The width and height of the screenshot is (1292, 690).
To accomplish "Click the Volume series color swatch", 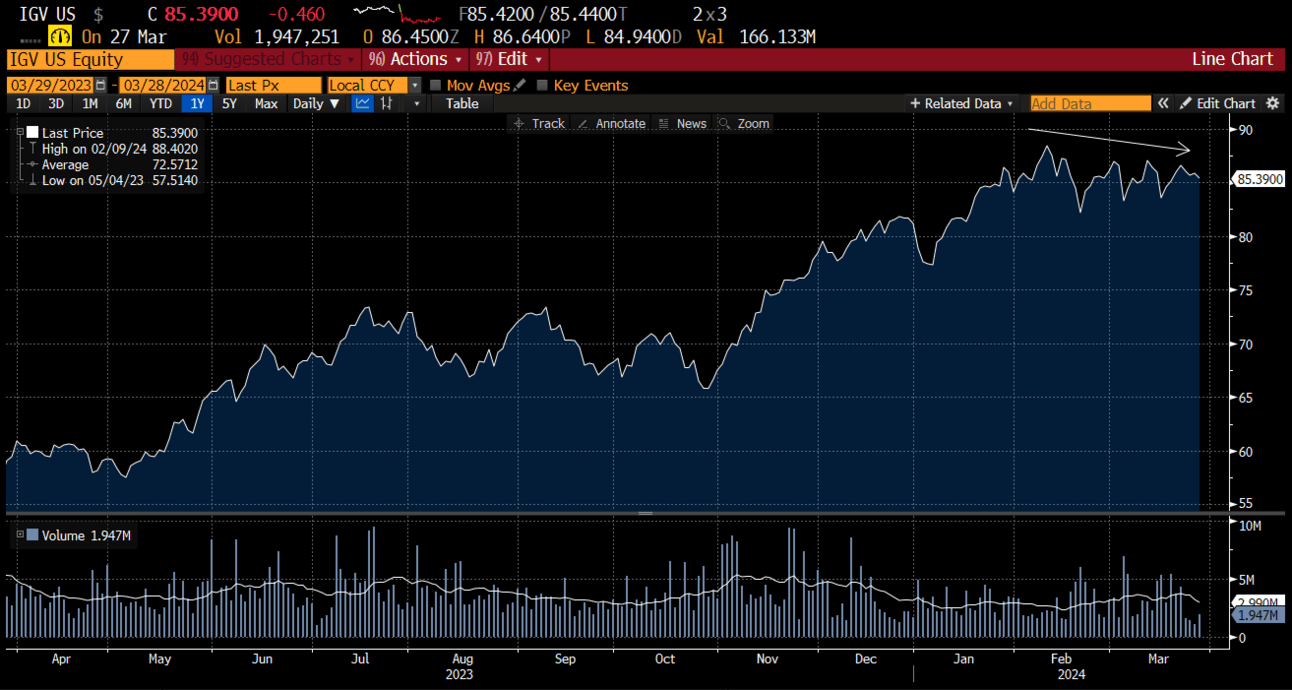I will pos(33,535).
